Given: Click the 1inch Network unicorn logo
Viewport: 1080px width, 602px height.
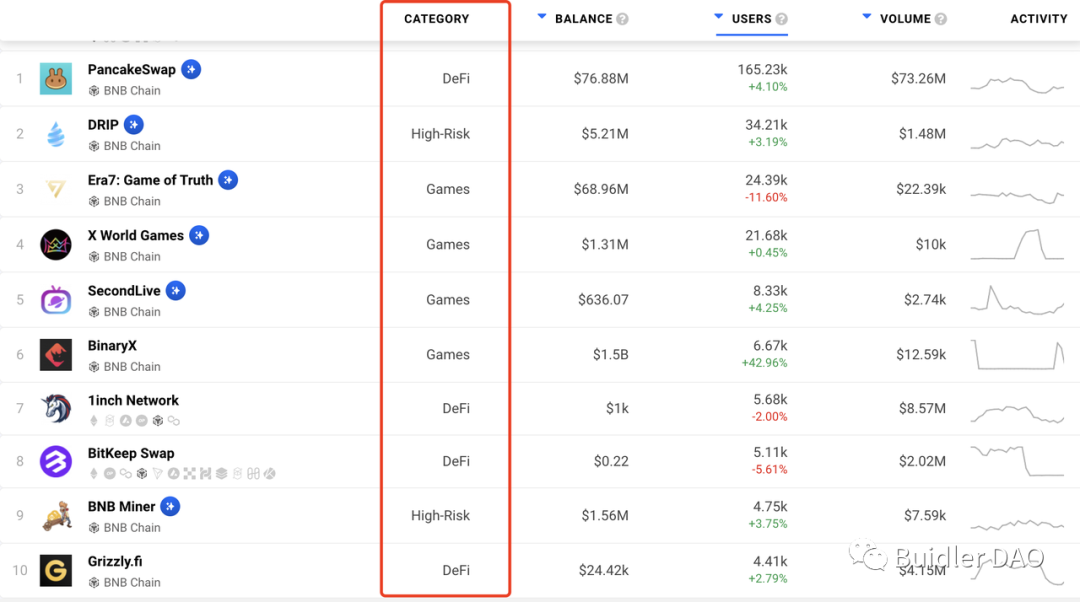Looking at the screenshot, I should (x=56, y=408).
